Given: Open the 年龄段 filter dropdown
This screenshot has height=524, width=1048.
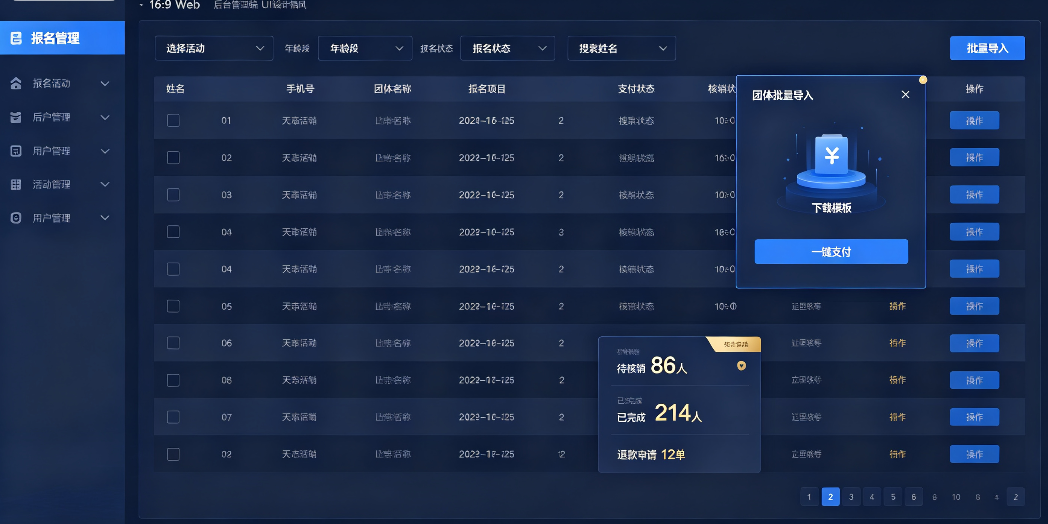Looking at the screenshot, I should 365,48.
